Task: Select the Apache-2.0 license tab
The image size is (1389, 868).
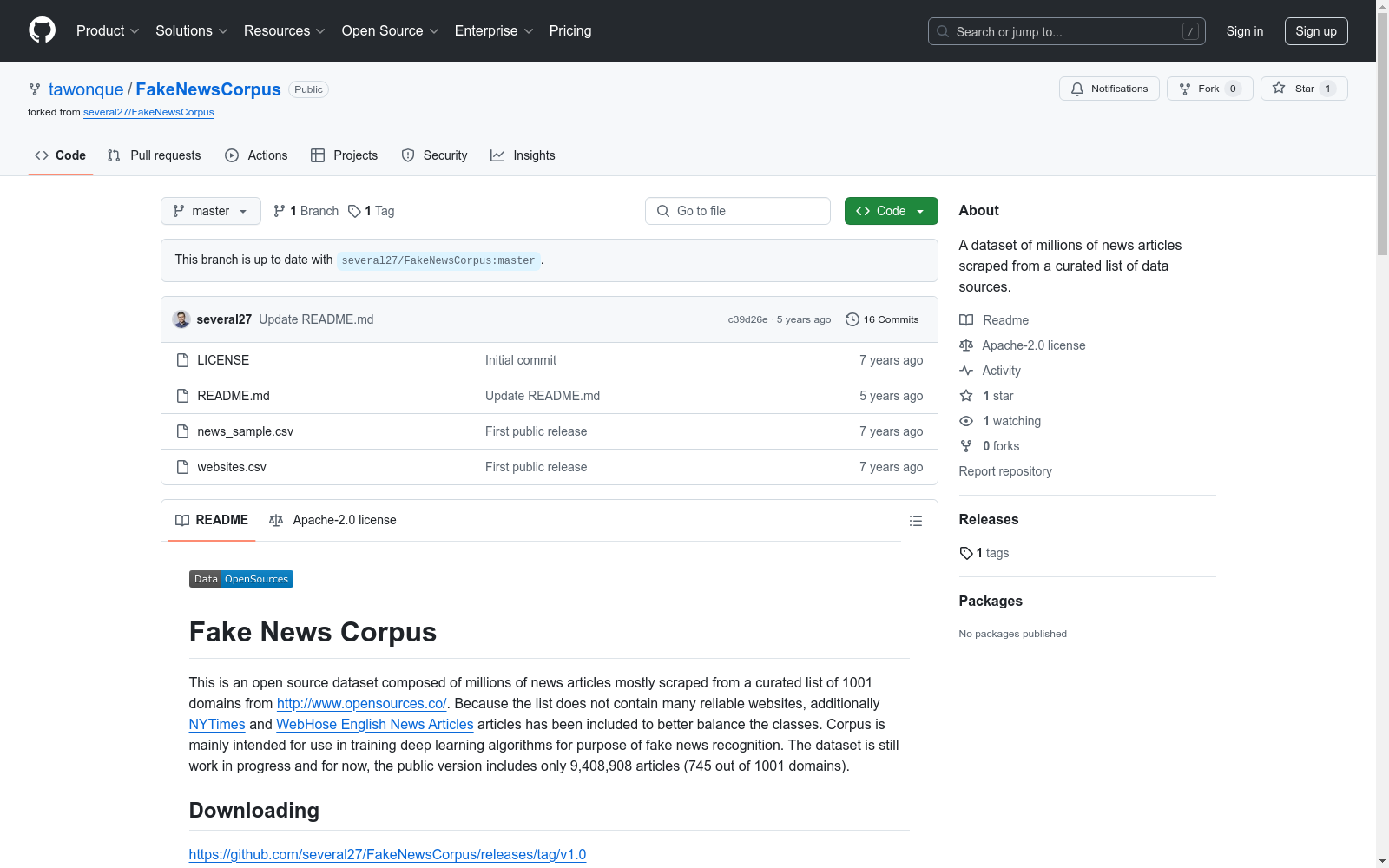Action: pyautogui.click(x=333, y=520)
